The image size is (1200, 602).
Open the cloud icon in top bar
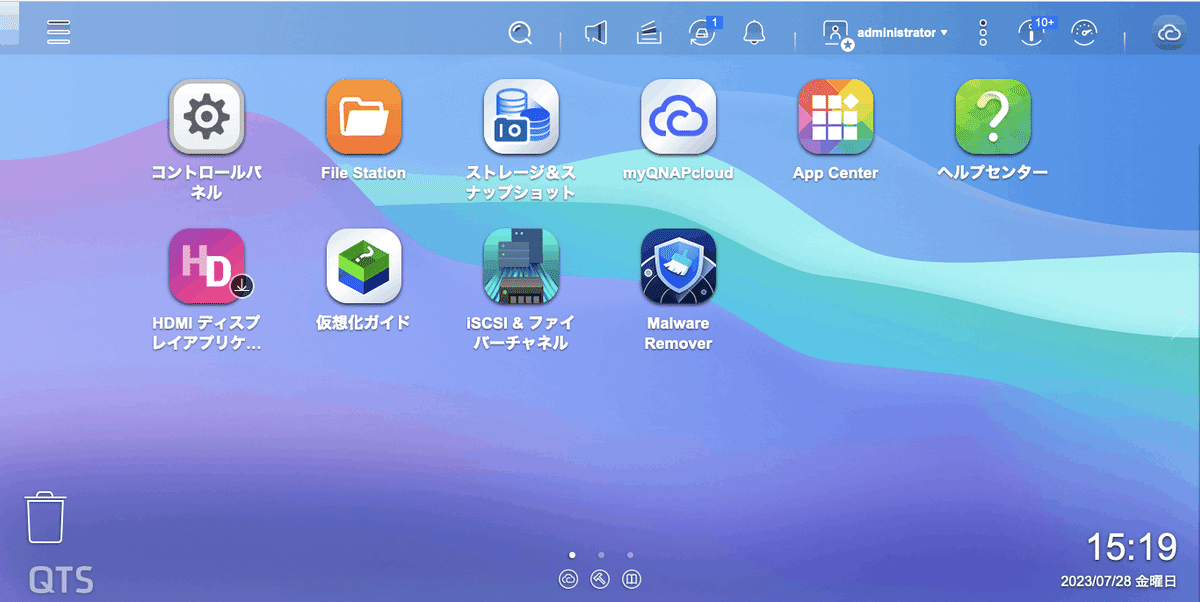pos(1168,33)
